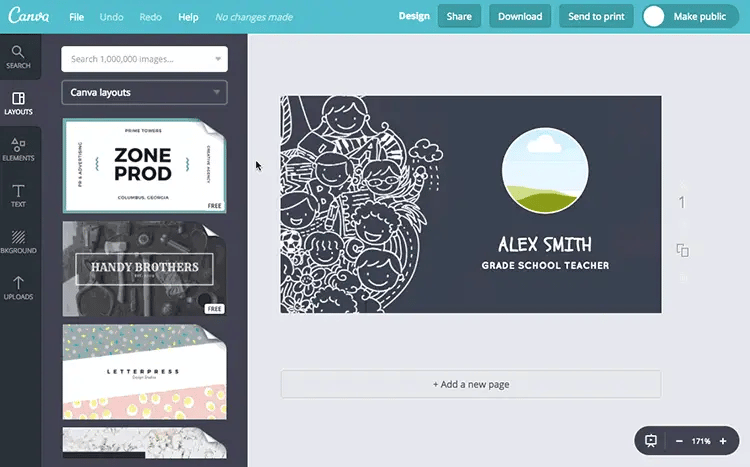Select the Layouts sidebar icon
The image size is (750, 467).
click(18, 99)
